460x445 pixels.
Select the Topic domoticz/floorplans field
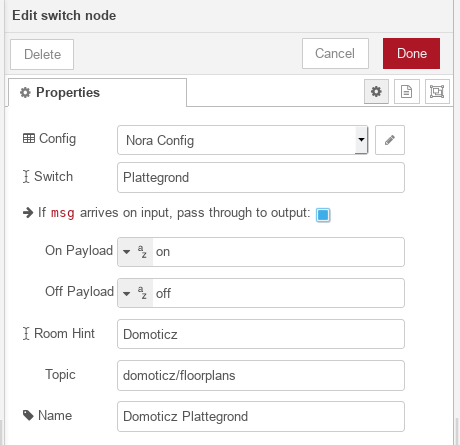point(261,375)
